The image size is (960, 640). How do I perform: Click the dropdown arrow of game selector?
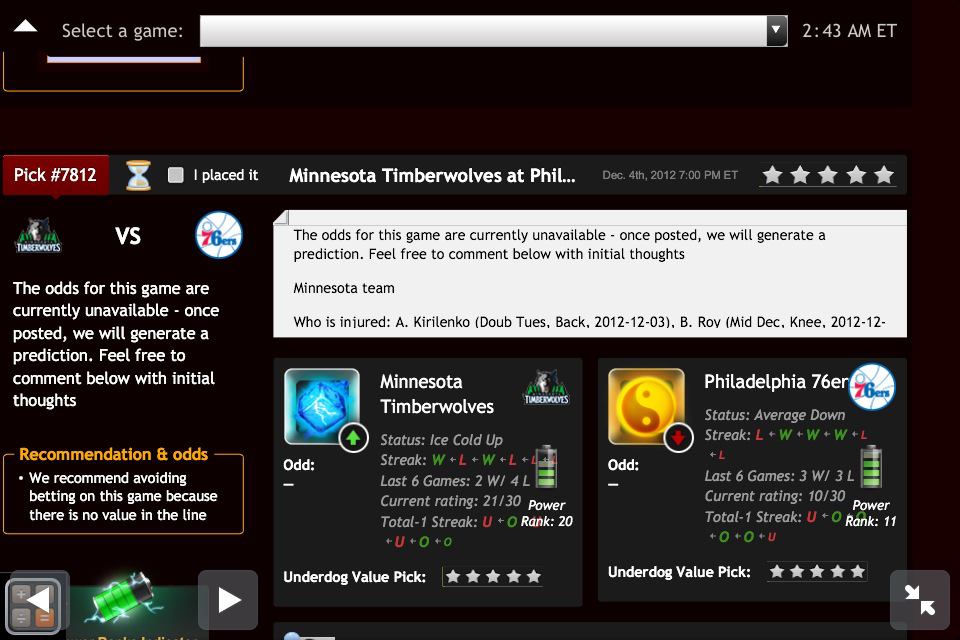click(776, 31)
